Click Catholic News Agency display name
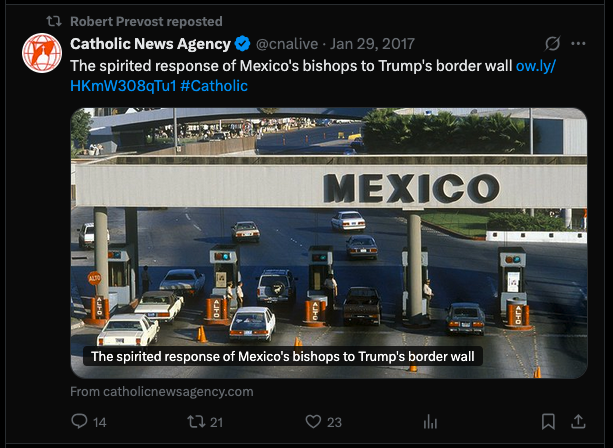The width and height of the screenshot is (613, 448). [151, 44]
